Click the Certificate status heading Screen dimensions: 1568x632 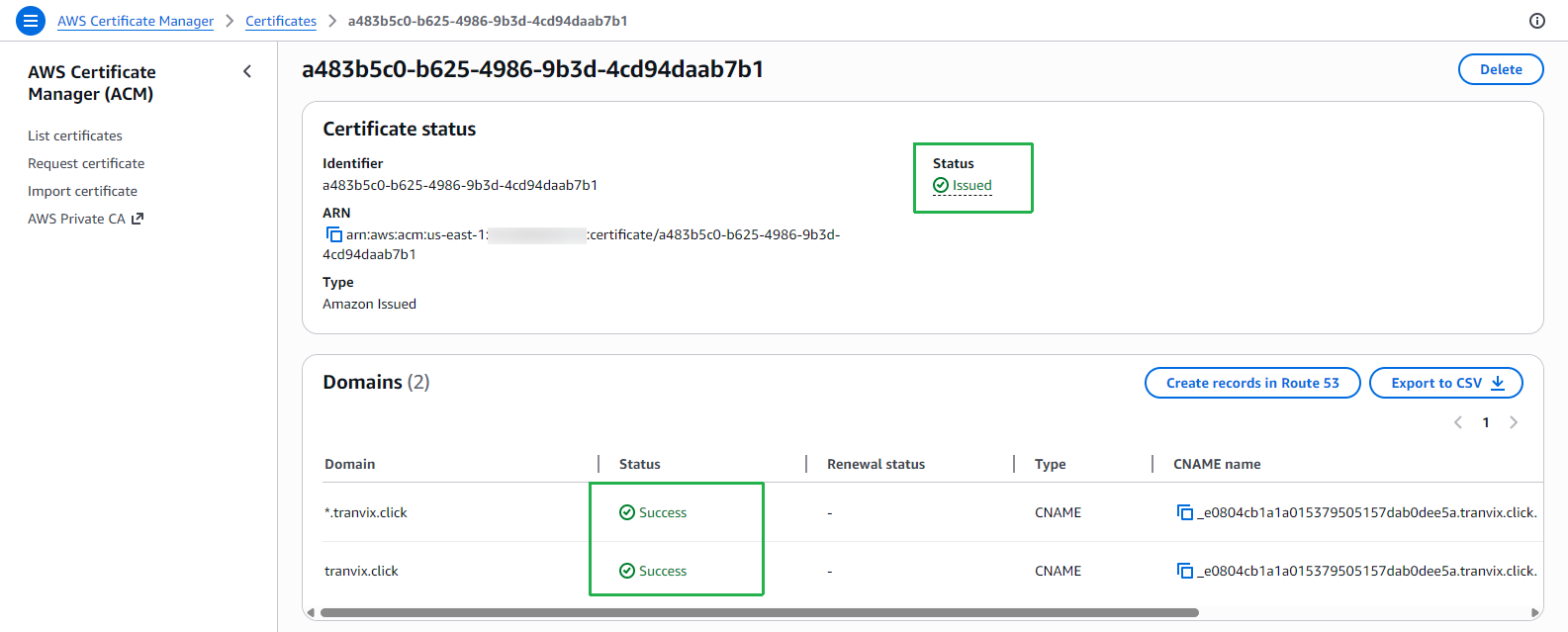400,129
